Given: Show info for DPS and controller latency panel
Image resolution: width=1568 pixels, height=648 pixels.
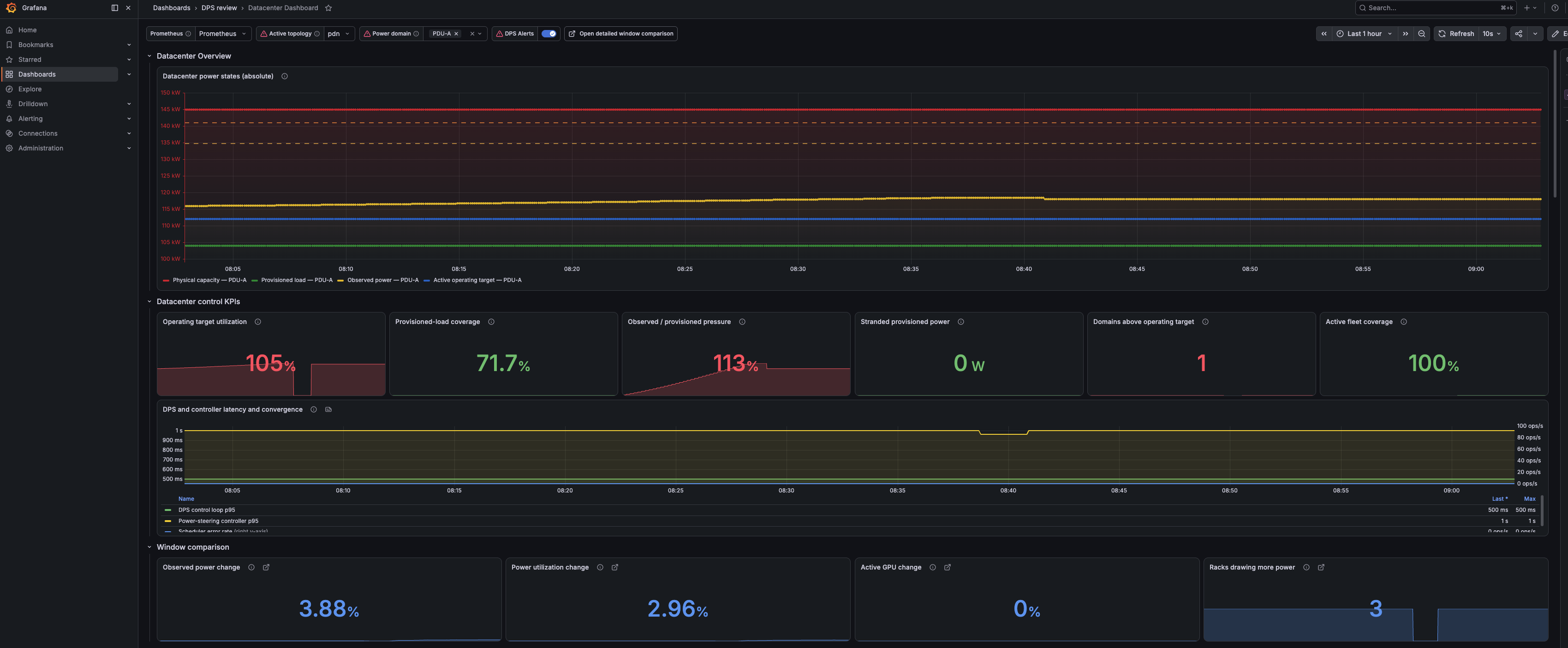Looking at the screenshot, I should tap(314, 409).
